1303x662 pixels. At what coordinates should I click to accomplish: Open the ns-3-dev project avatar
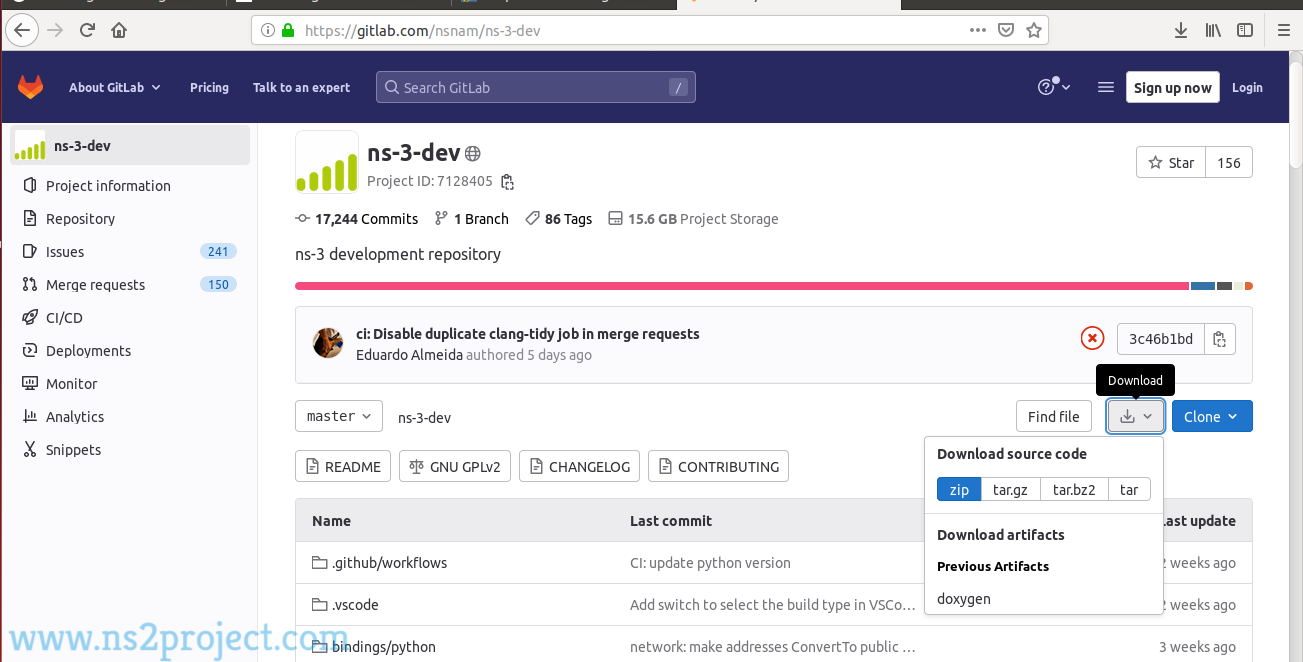pos(327,162)
